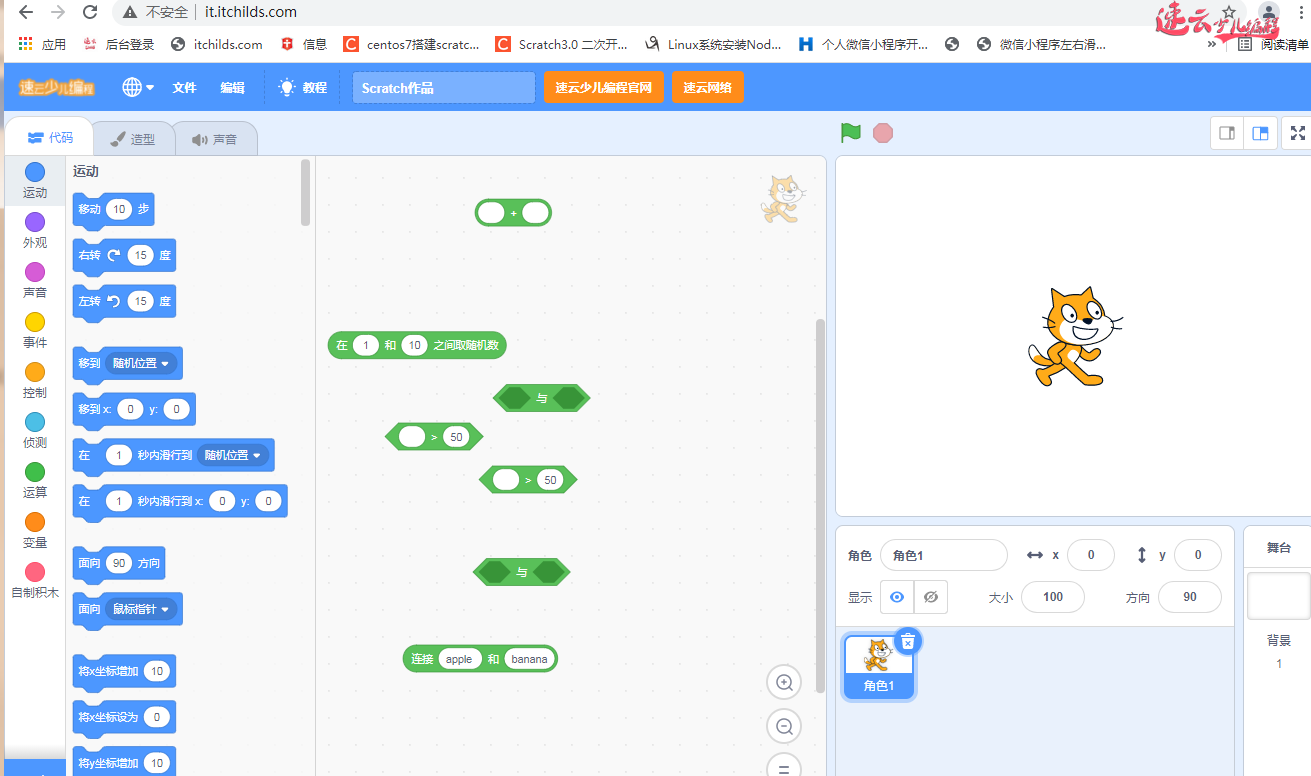
Task: Click the 速云少儿编程官网 button
Action: [x=603, y=87]
